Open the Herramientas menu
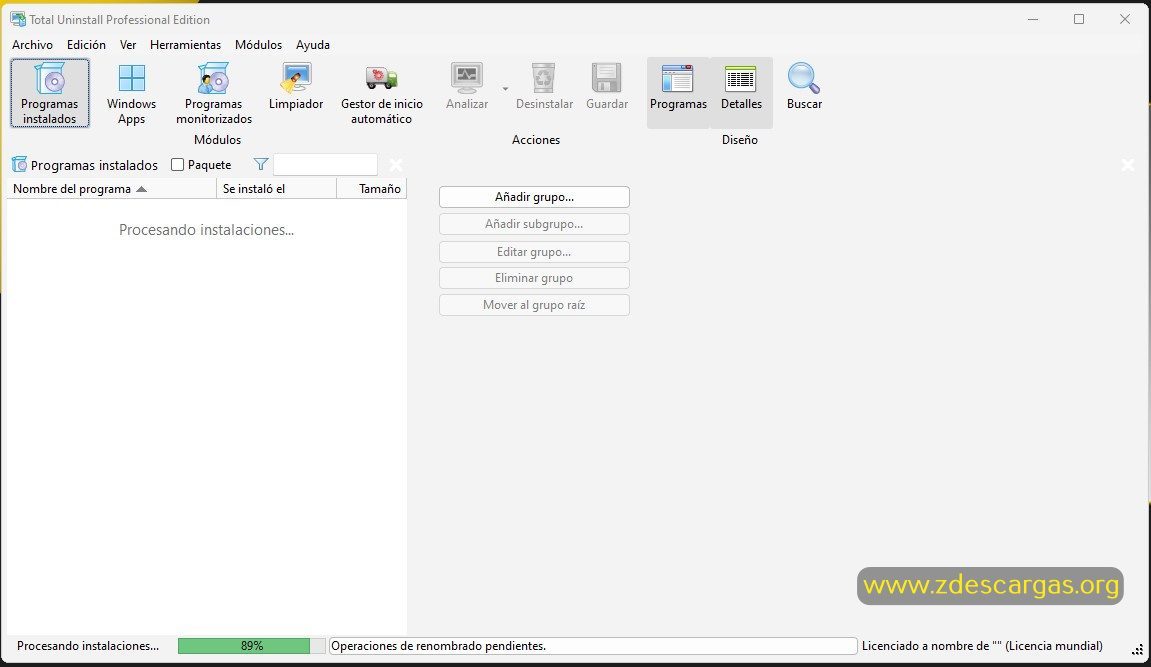Viewport: 1151px width, 667px height. [x=185, y=45]
